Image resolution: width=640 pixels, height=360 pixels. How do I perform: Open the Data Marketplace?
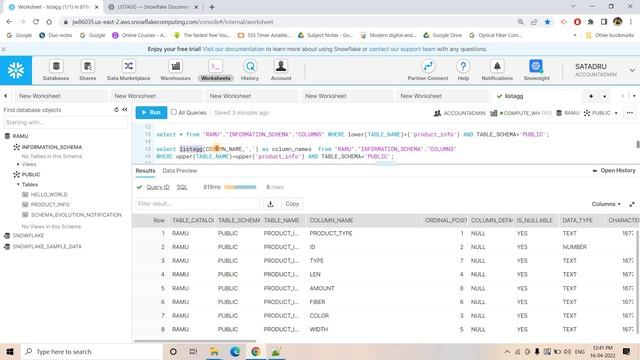(x=129, y=70)
